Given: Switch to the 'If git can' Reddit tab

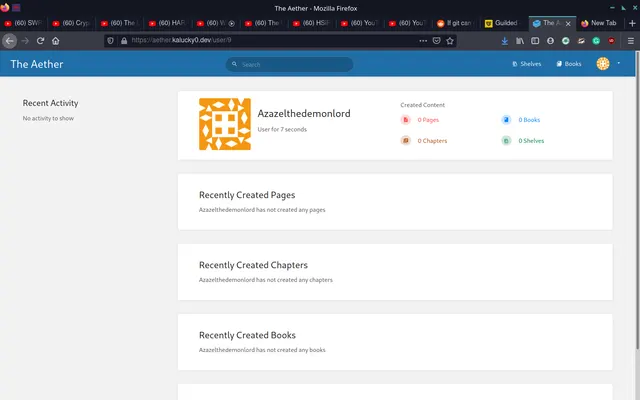Looking at the screenshot, I should click(456, 23).
